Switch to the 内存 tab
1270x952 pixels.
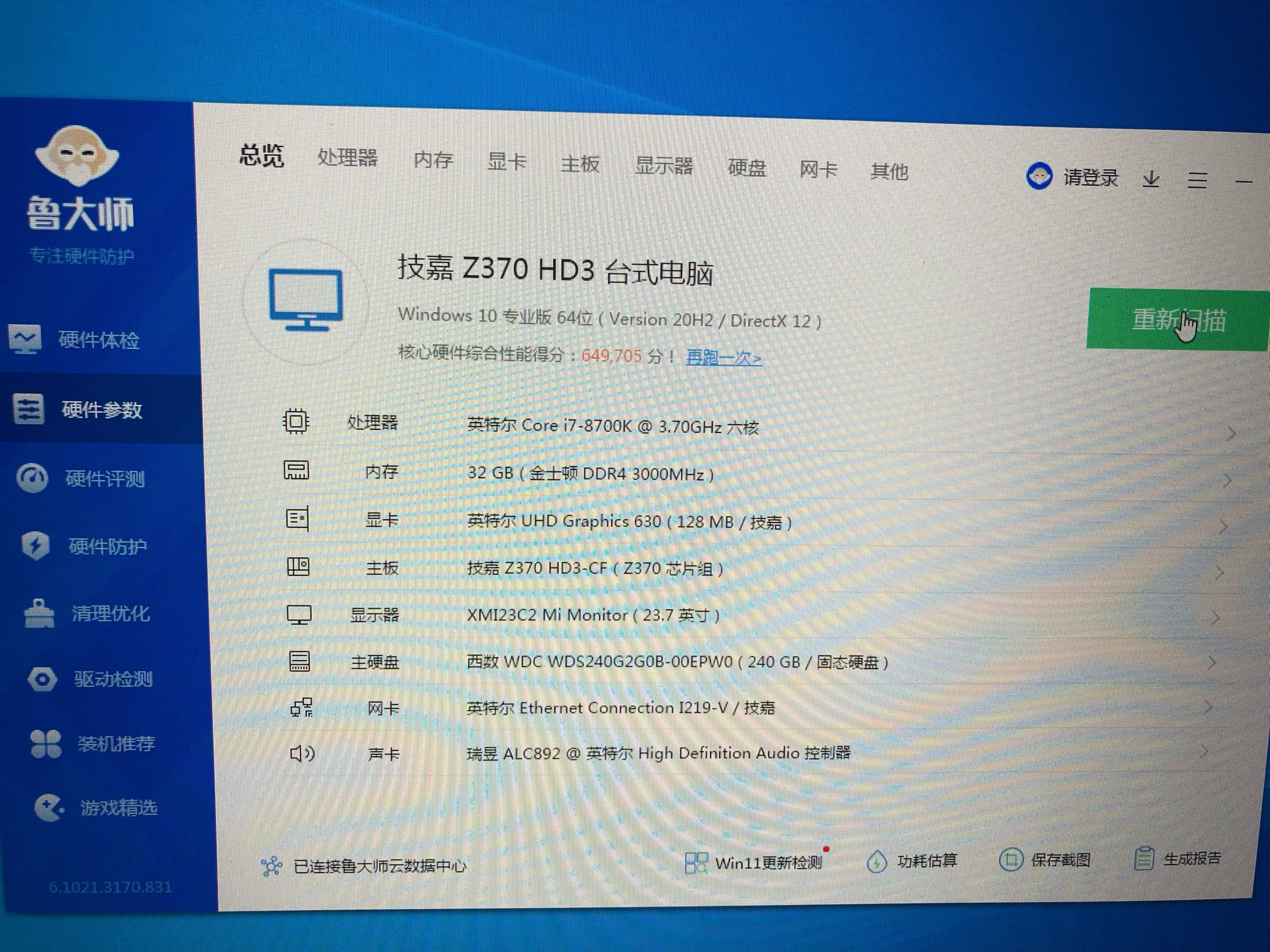tap(433, 160)
